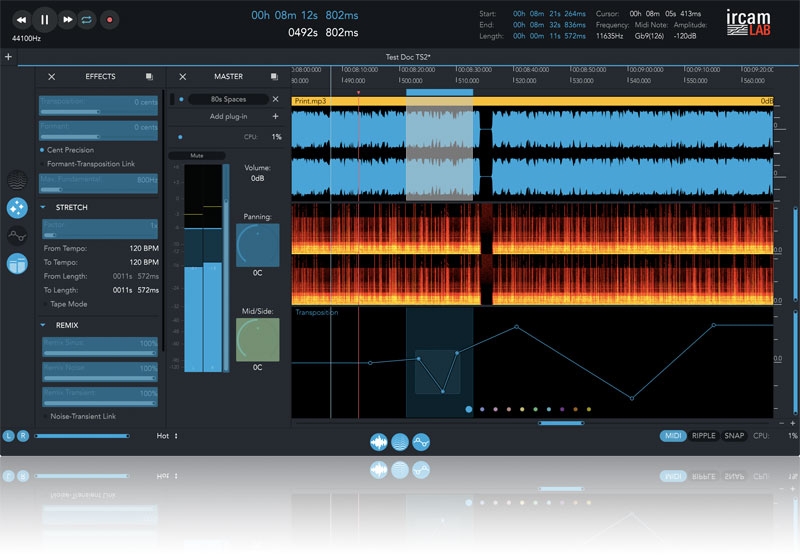Screen dimensions: 800x556
Task: Show the waveform view using bottom icon
Action: point(379,441)
